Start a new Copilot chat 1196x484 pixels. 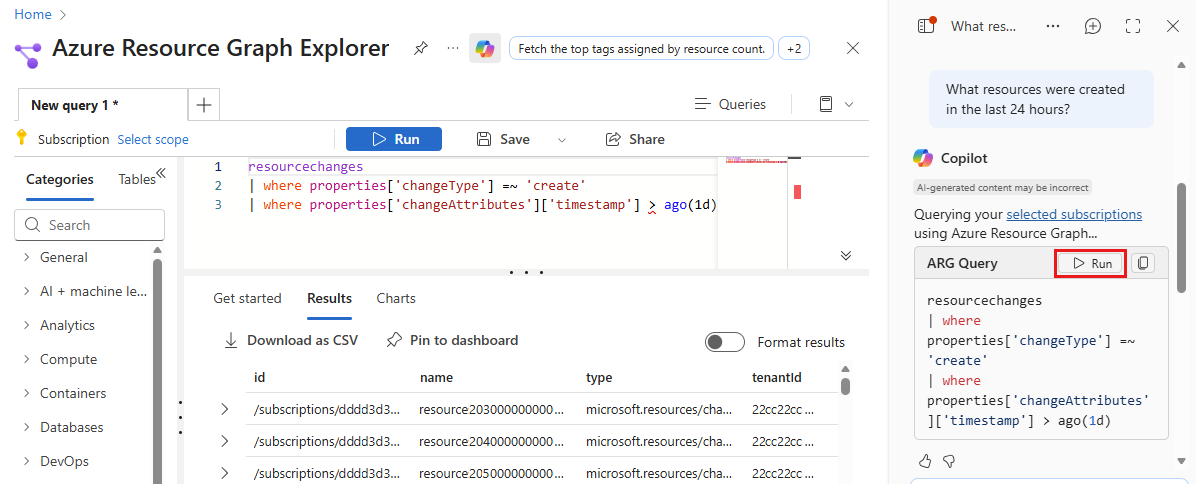1093,26
